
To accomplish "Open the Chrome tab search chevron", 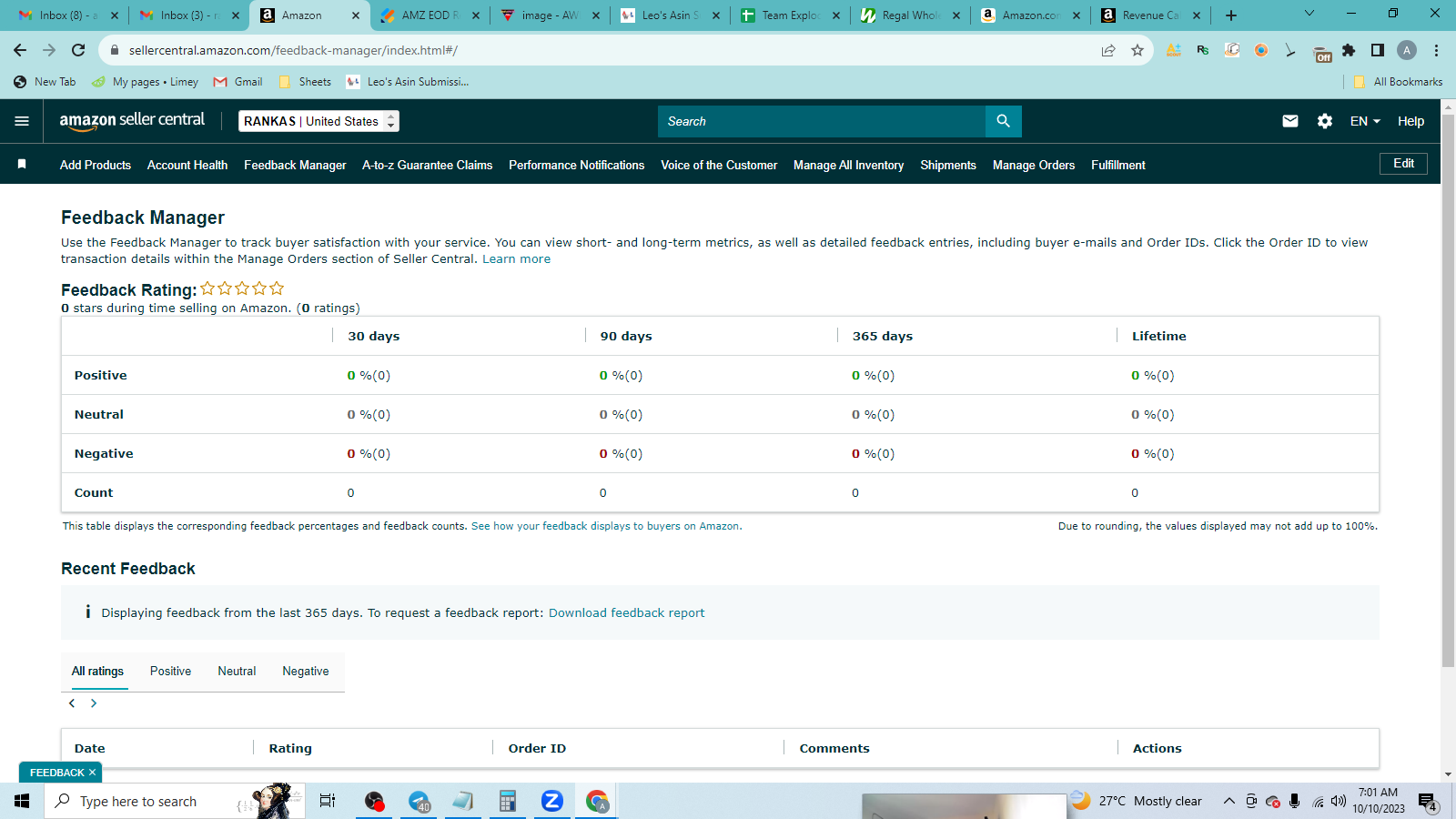I will tap(1309, 14).
